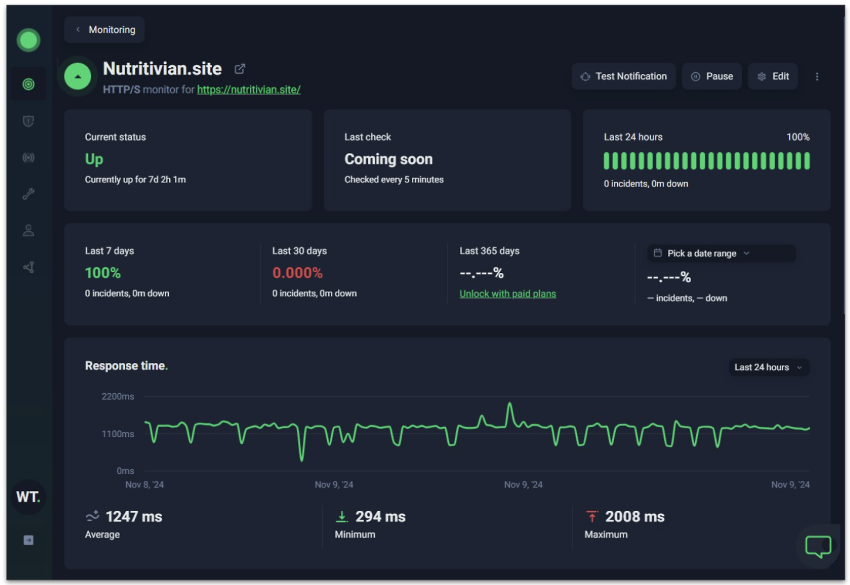
Task: Open the Last 24 hours response time dropdown
Action: pyautogui.click(x=769, y=367)
